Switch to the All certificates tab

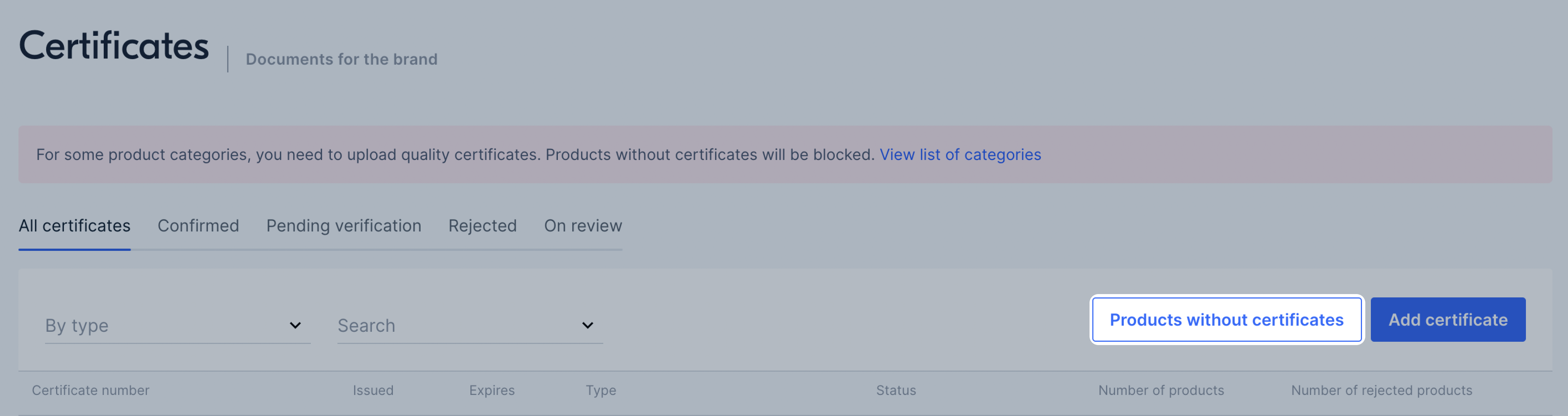(x=74, y=226)
